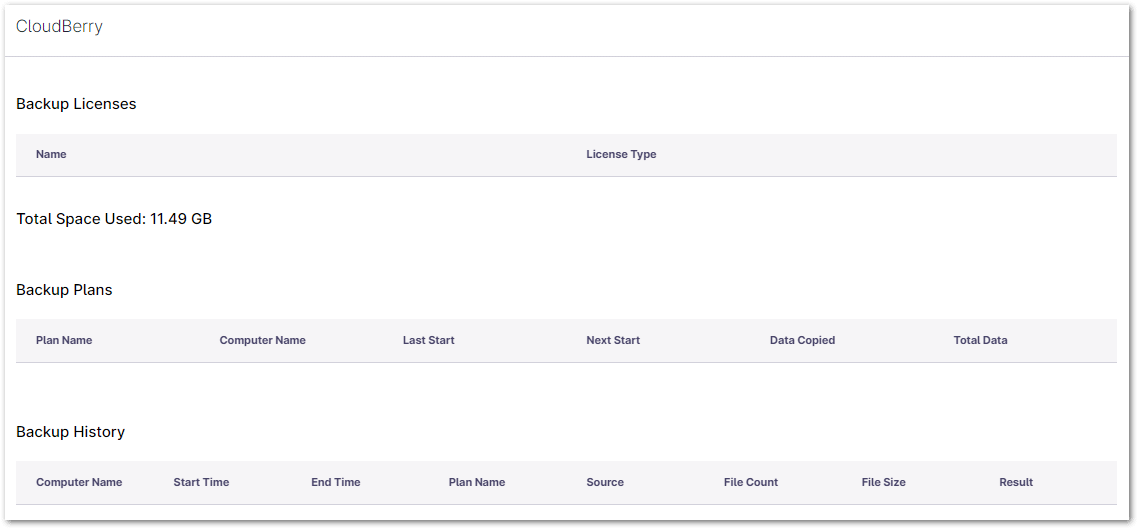Sort Backup History by Plan Name column

(477, 483)
